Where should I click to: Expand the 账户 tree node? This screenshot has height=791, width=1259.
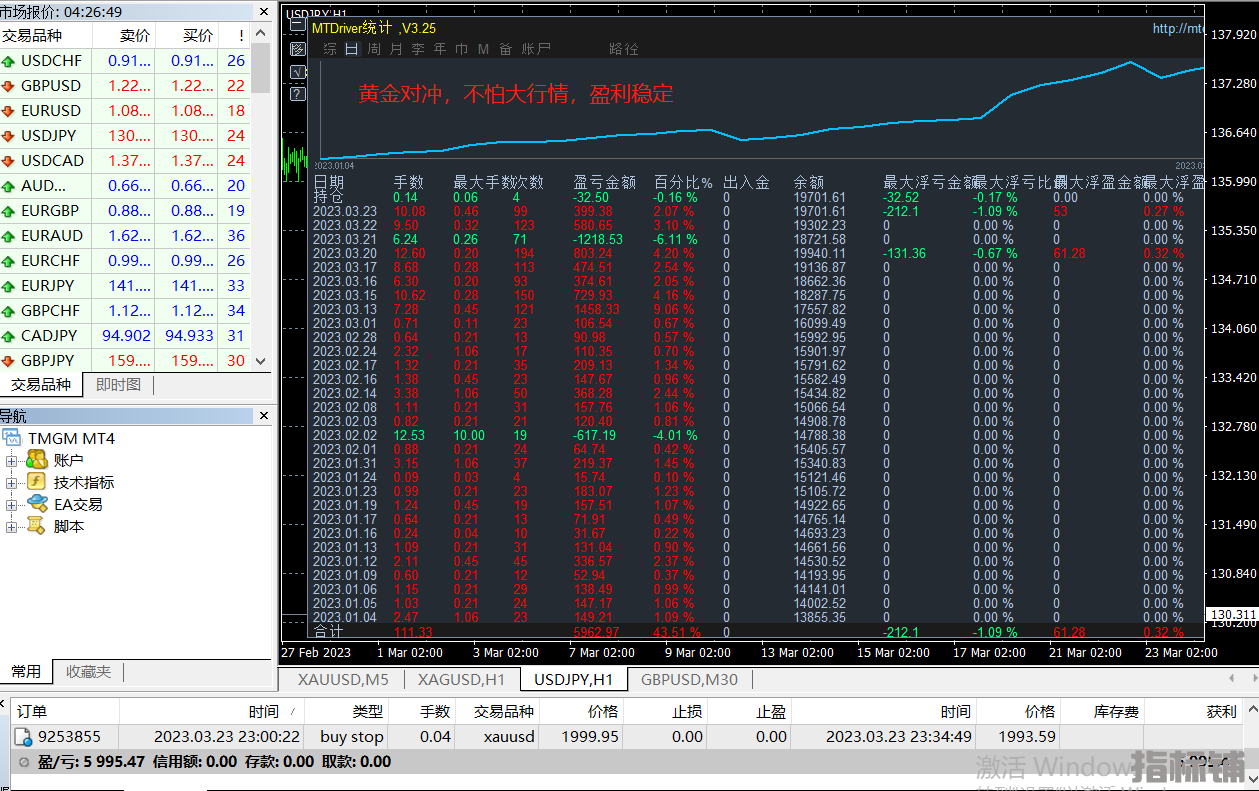click(12, 461)
